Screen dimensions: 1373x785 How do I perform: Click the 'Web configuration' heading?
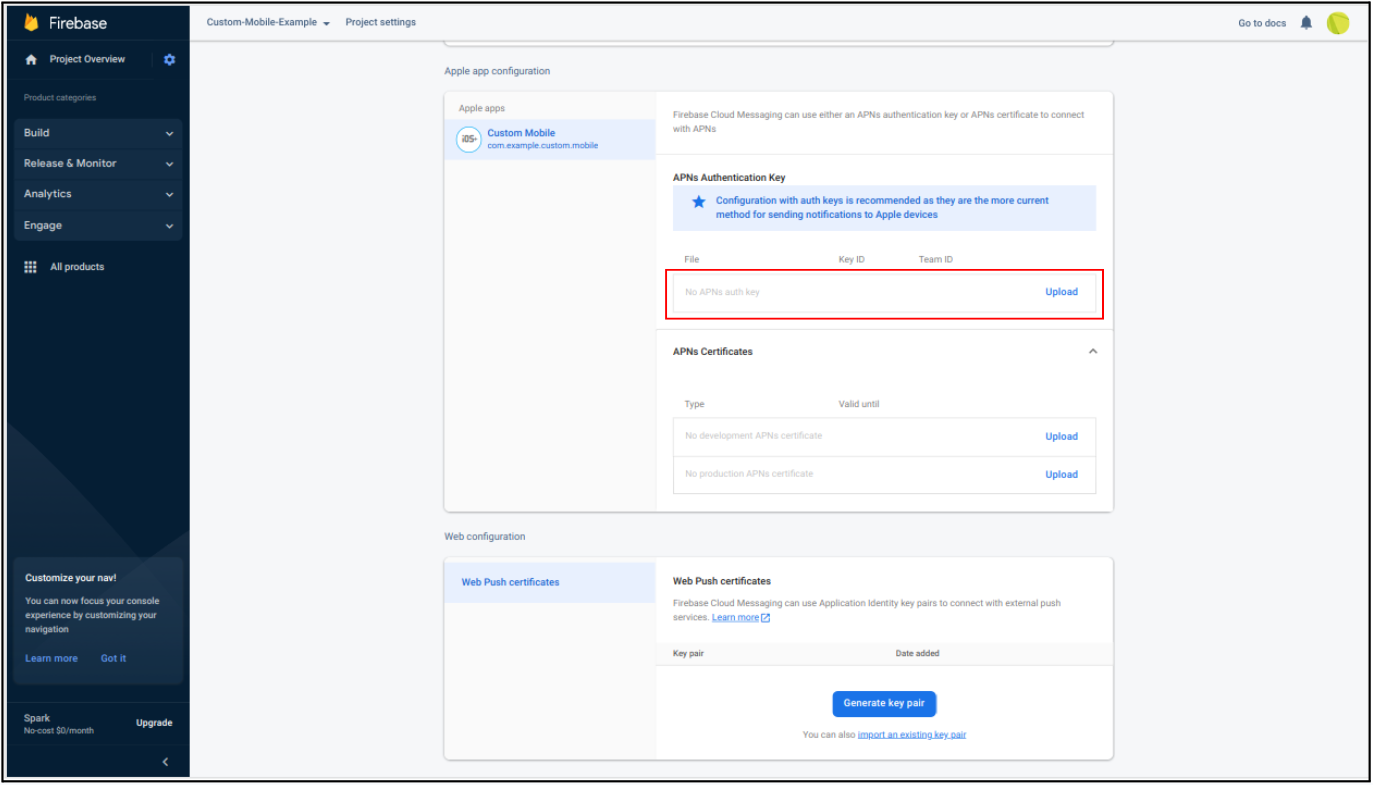click(x=484, y=537)
